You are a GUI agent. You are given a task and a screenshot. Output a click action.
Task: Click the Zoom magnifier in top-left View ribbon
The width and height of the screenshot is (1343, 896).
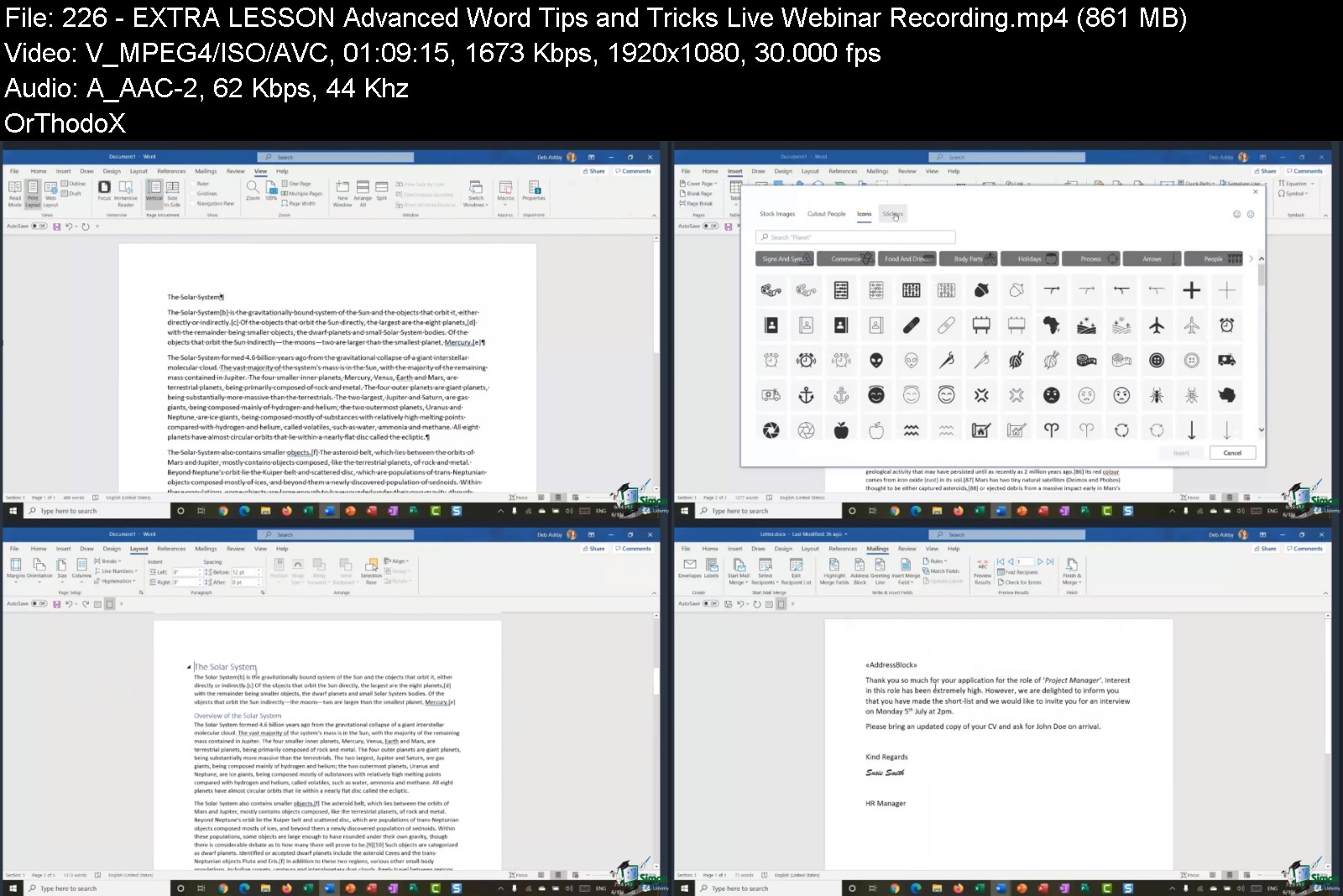(x=253, y=191)
